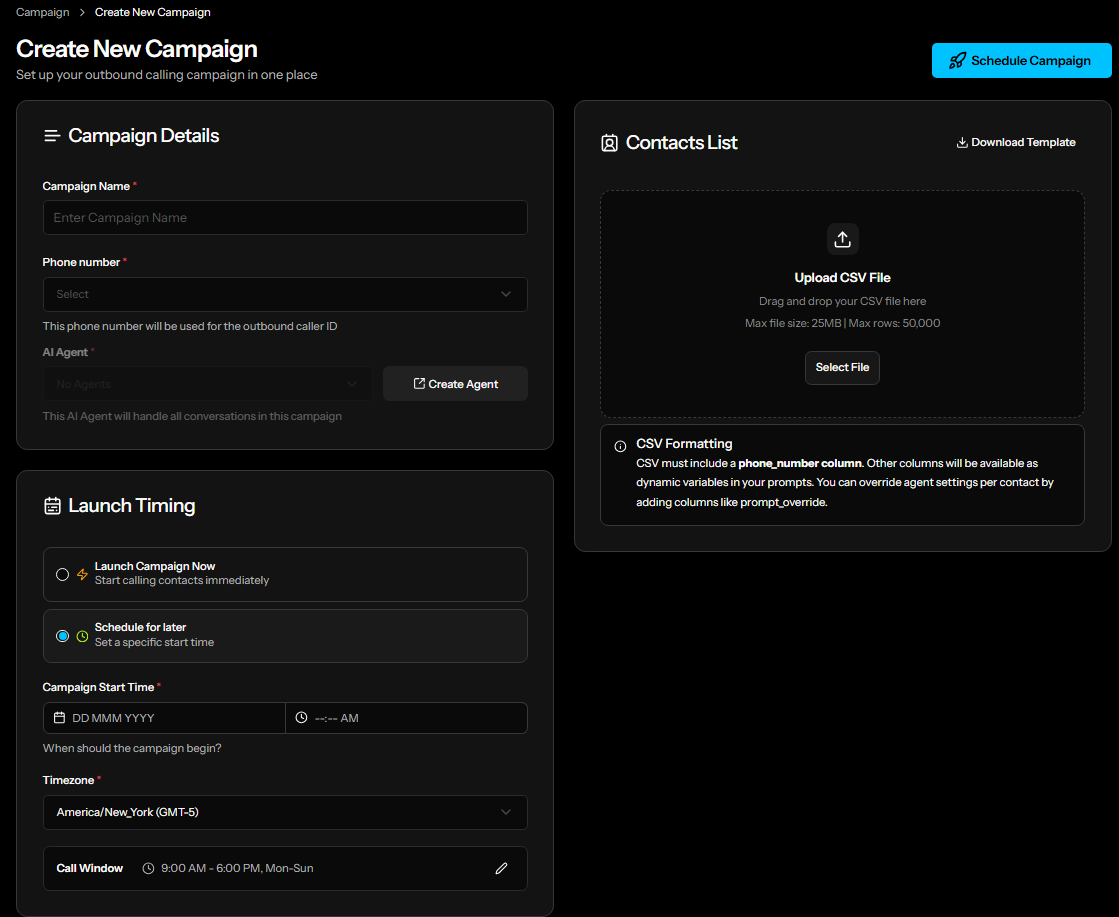This screenshot has width=1119, height=917.
Task: Click the lightning bolt icon for Launch Now
Action: (x=83, y=574)
